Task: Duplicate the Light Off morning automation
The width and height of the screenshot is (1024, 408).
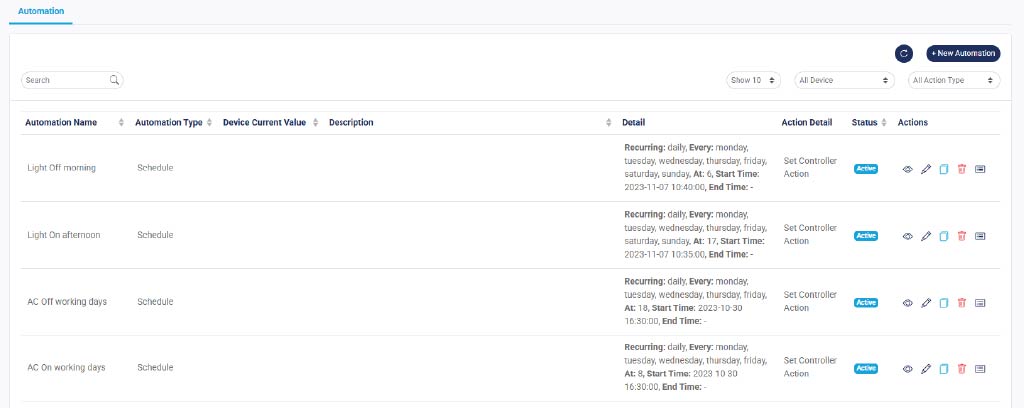Action: [x=944, y=169]
